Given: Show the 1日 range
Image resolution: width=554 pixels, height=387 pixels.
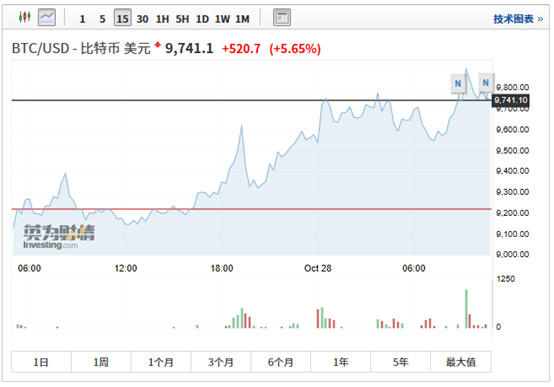Looking at the screenshot, I should tap(41, 362).
